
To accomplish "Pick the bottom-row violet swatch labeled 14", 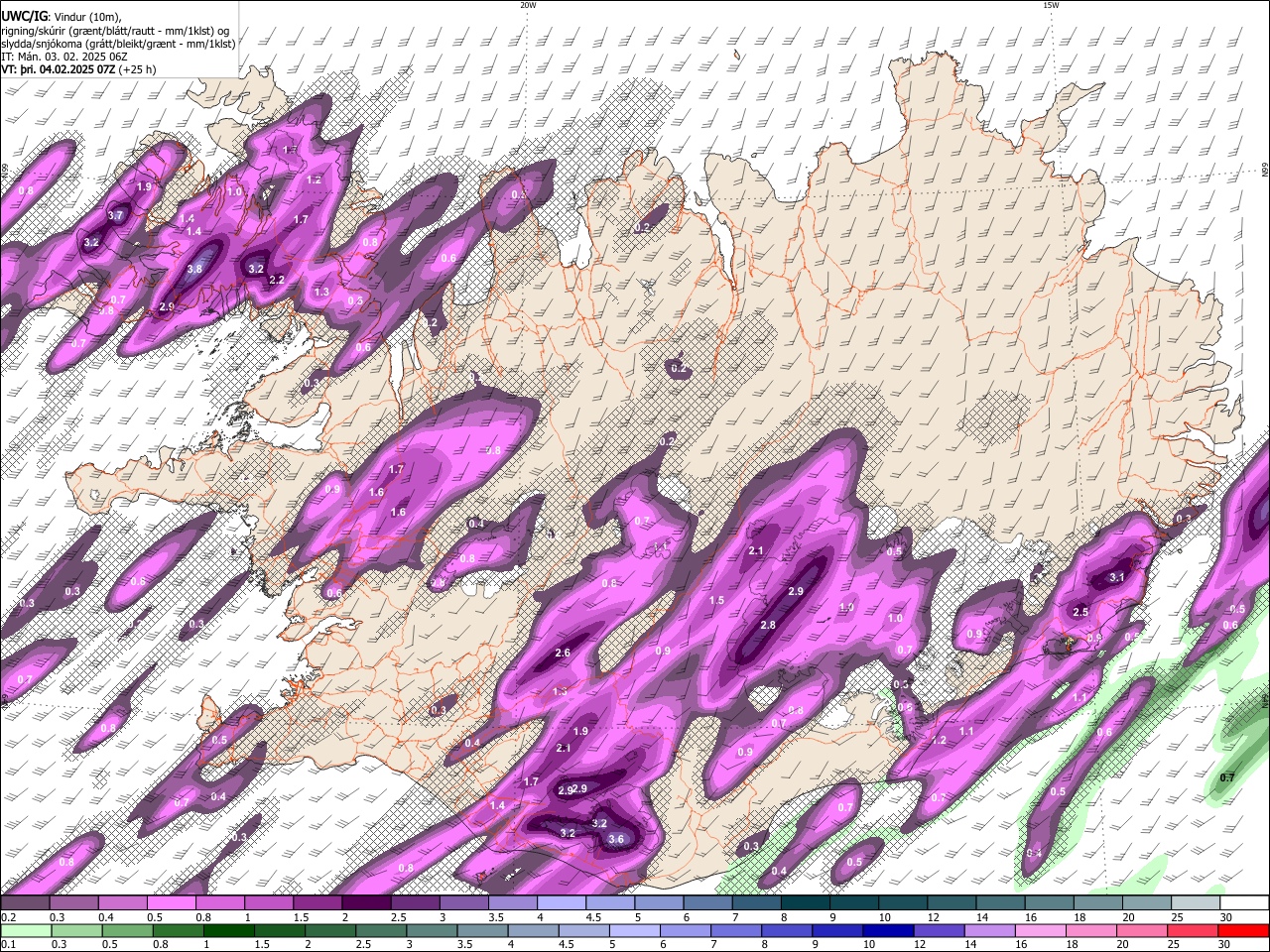I will (x=989, y=930).
